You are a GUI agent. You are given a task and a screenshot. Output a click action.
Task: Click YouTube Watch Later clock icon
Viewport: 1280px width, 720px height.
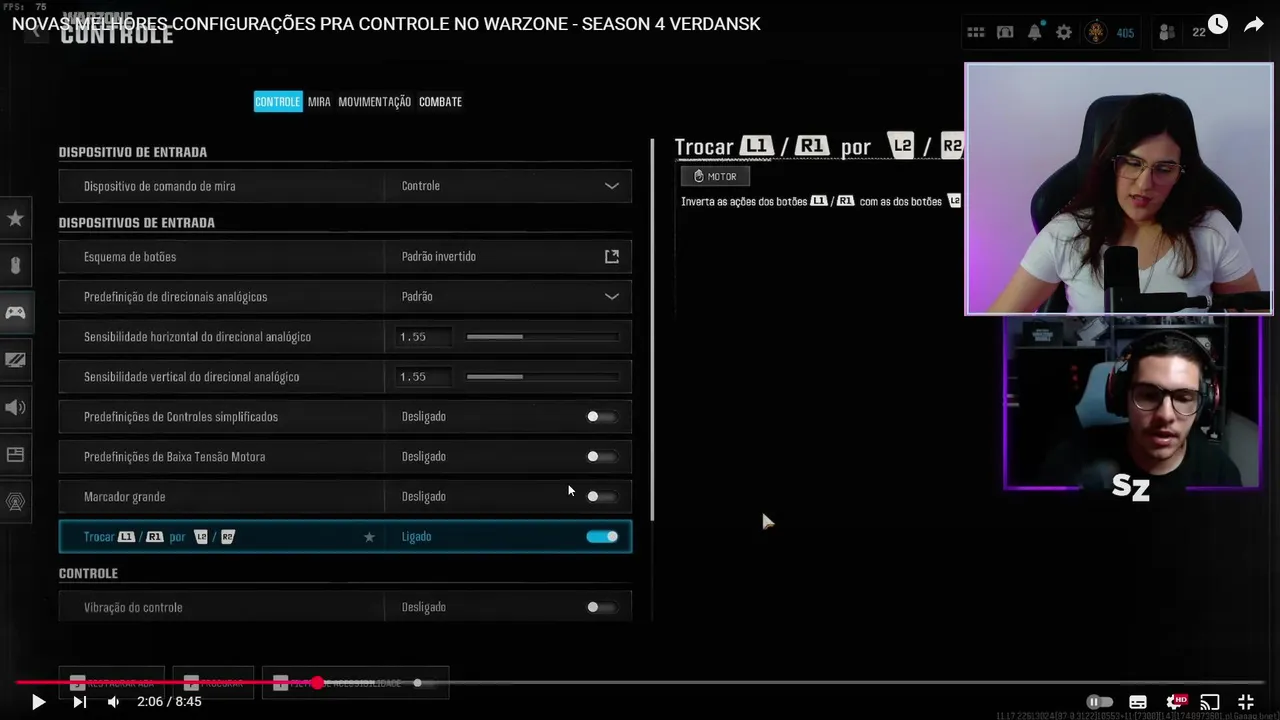(x=1217, y=25)
